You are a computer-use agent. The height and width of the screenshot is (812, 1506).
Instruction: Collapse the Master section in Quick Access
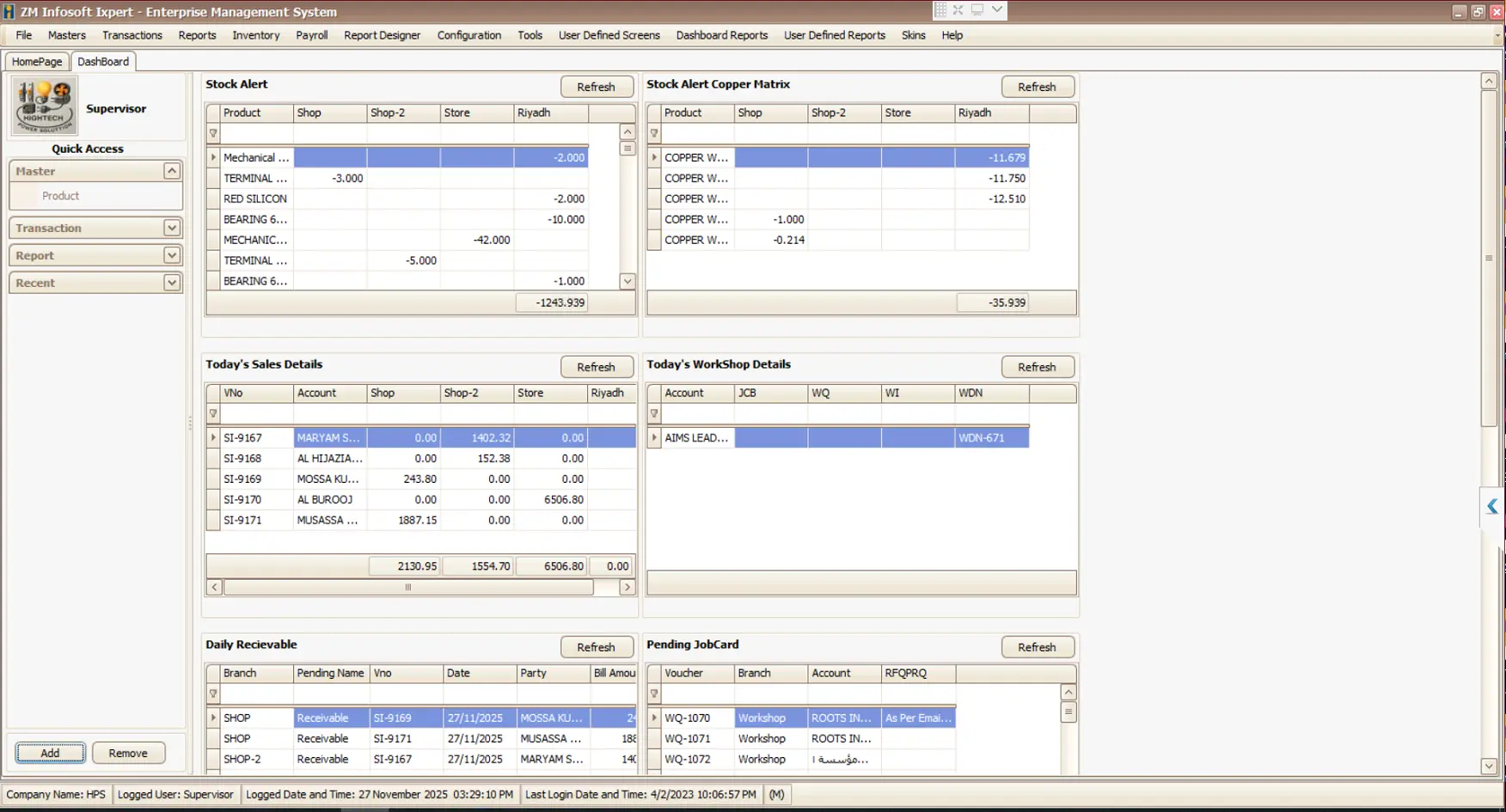pos(170,171)
